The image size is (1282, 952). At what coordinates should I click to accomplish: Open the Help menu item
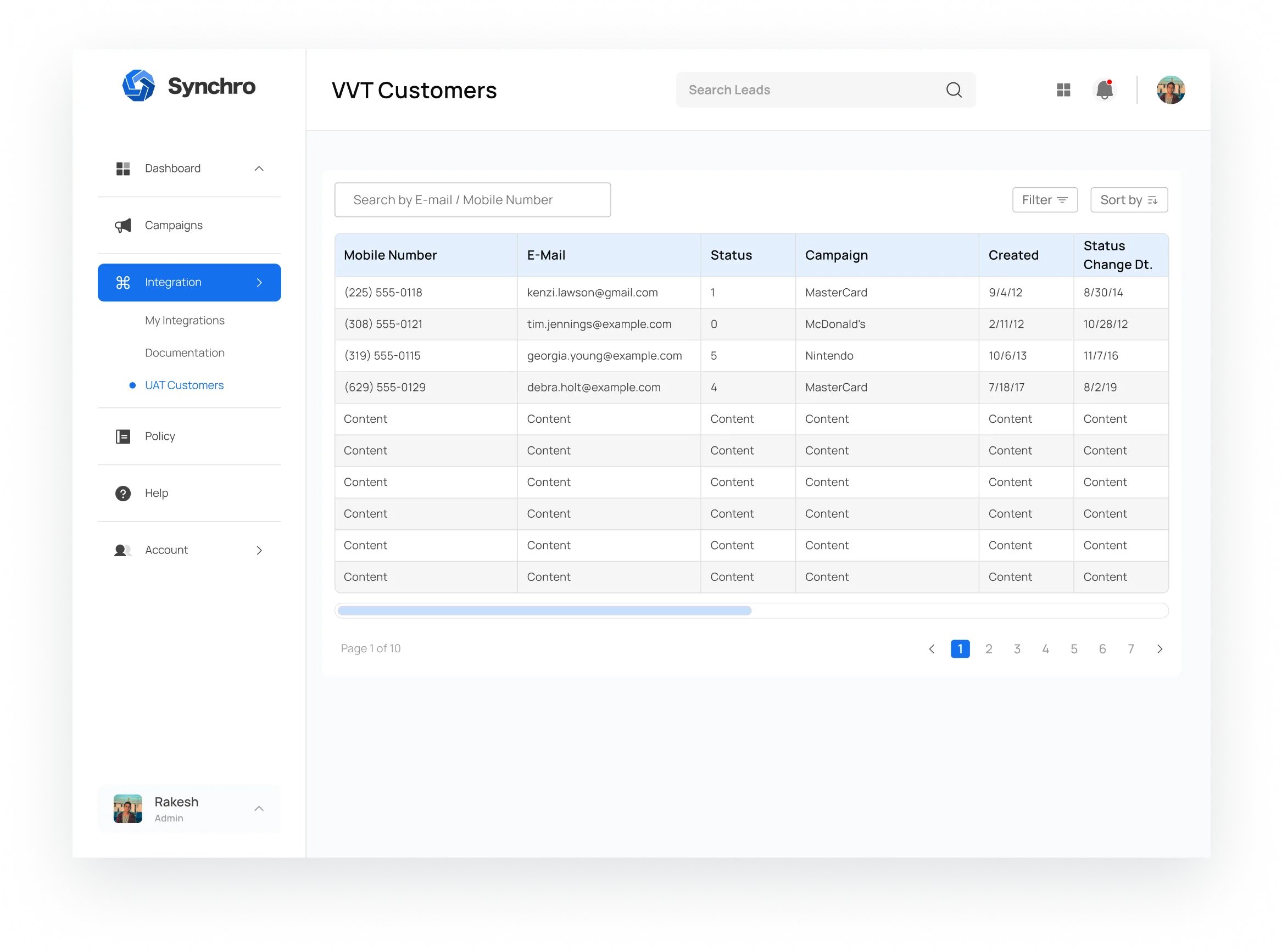pos(189,493)
